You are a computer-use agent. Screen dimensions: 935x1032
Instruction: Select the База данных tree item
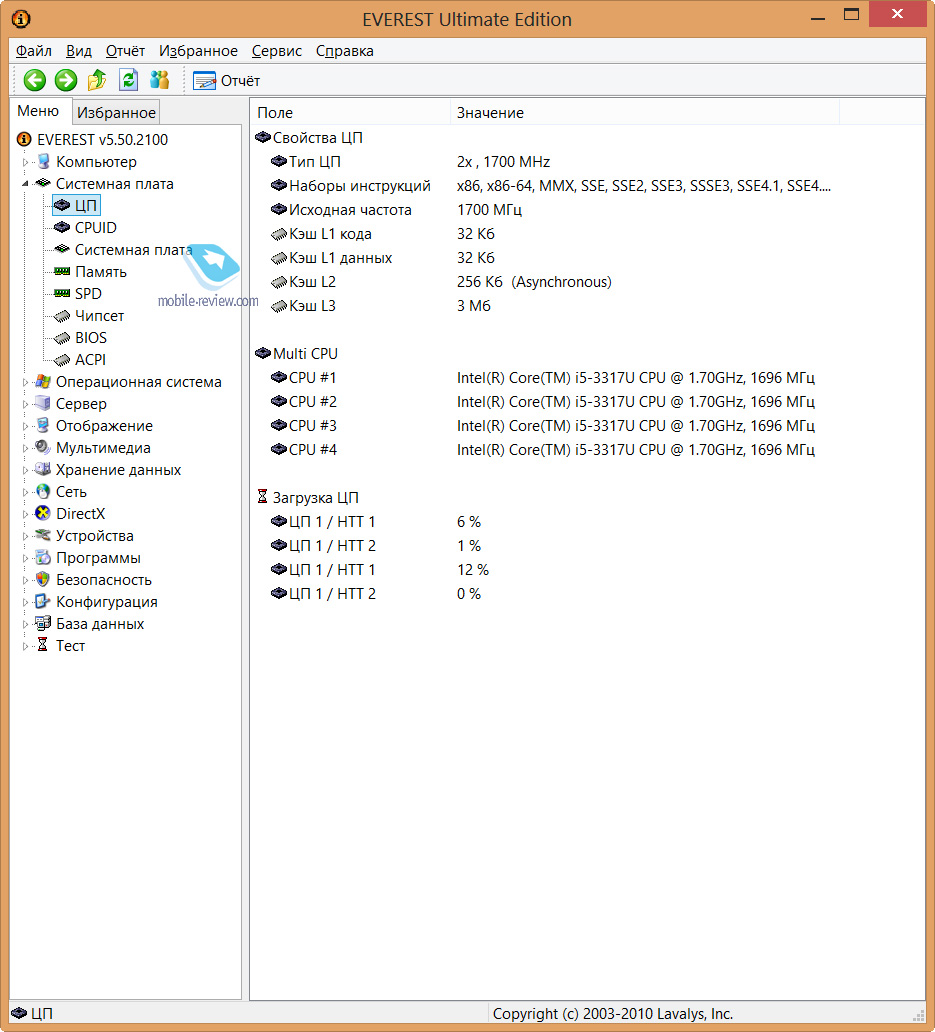(x=100, y=624)
